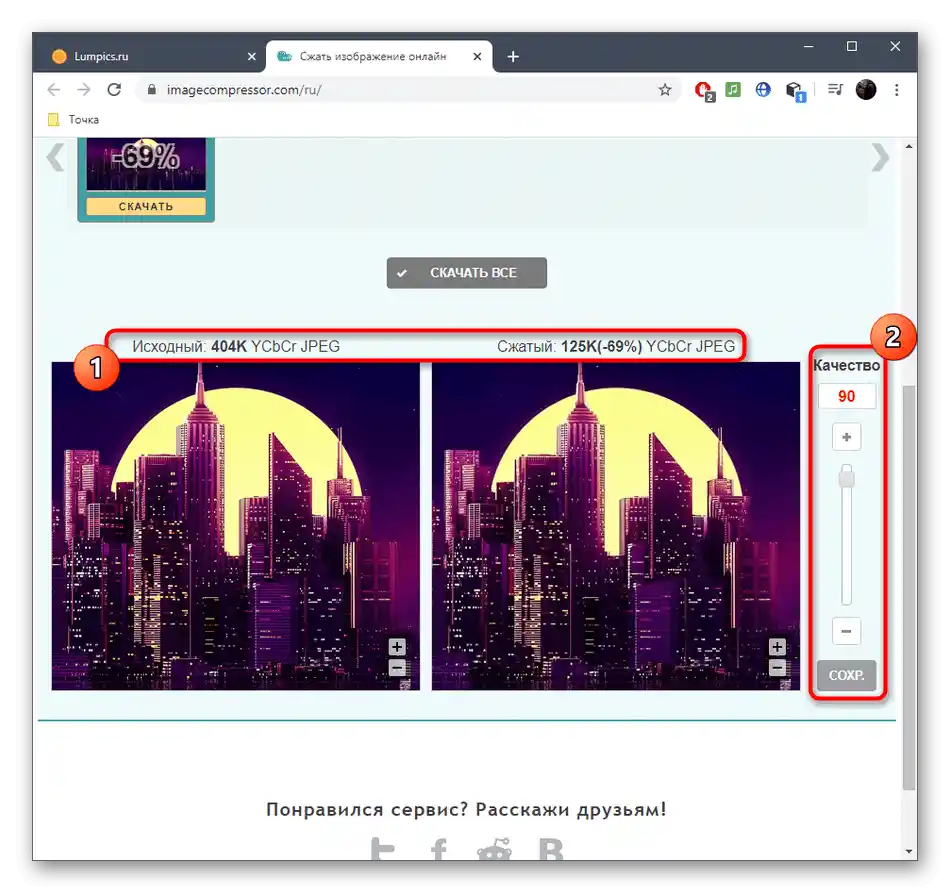Click the compressed city image preview

(x=616, y=526)
